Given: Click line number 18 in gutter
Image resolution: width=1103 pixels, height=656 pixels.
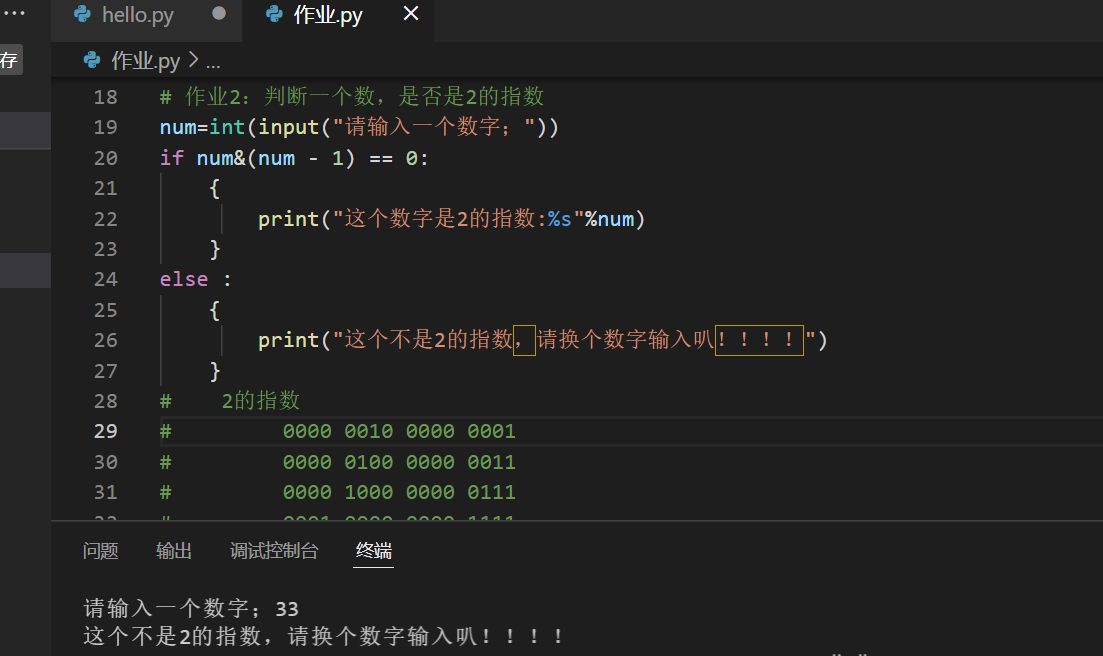Looking at the screenshot, I should (x=106, y=97).
